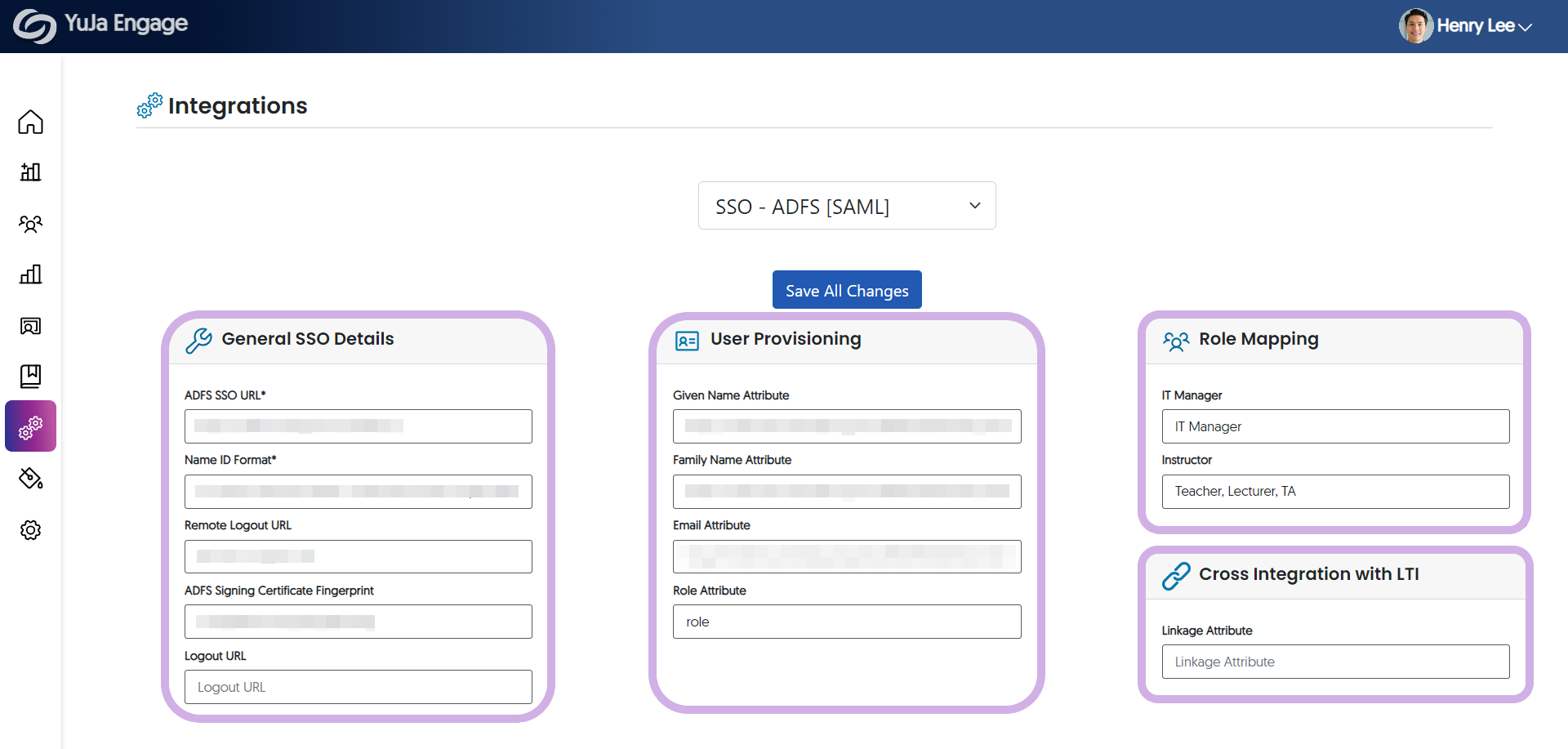Click the people icon in Role Mapping
The image size is (1568, 749).
point(1176,341)
